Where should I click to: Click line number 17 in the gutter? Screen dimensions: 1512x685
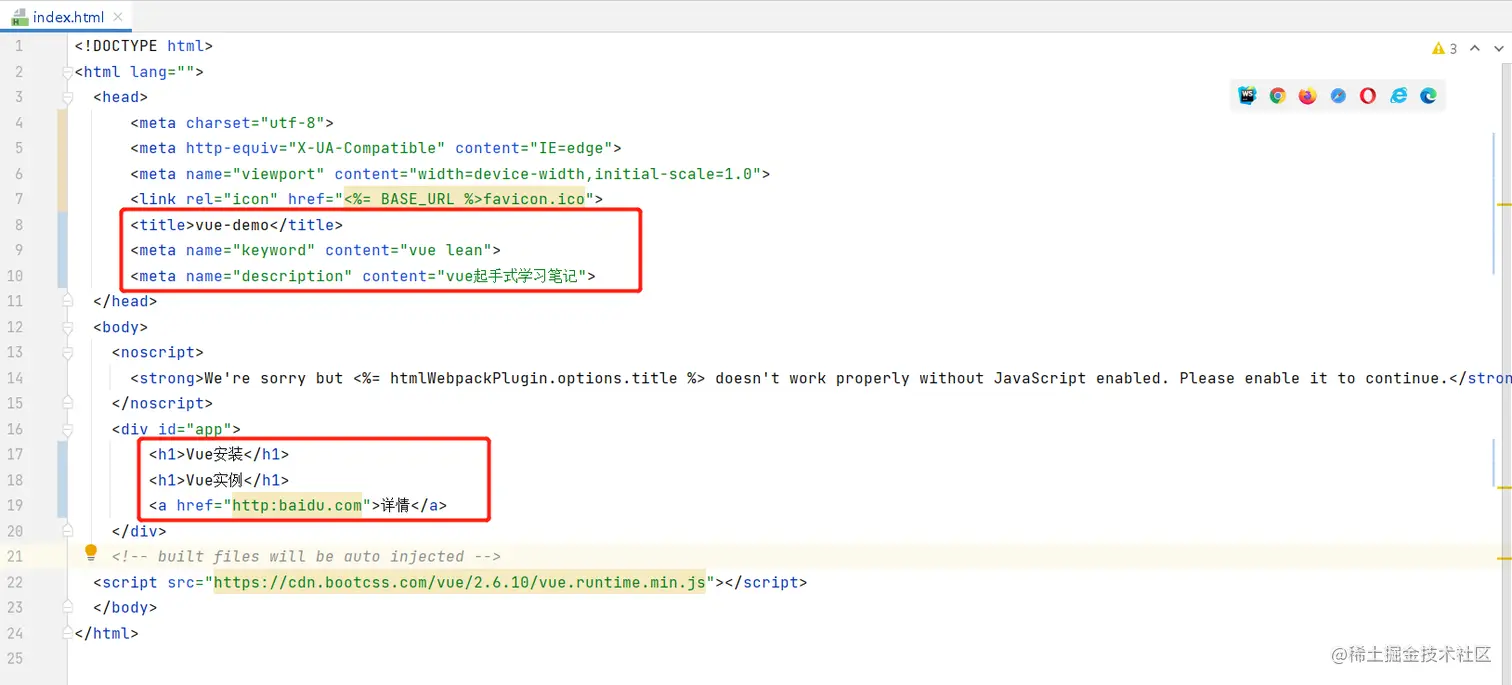pyautogui.click(x=14, y=454)
